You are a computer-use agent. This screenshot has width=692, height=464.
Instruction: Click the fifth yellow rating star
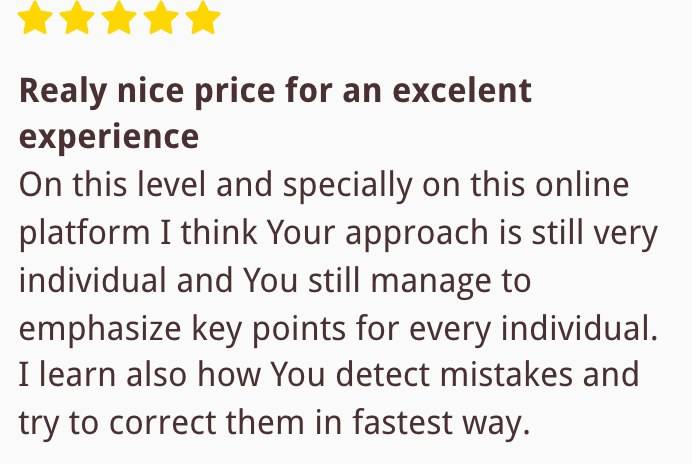pos(203,17)
